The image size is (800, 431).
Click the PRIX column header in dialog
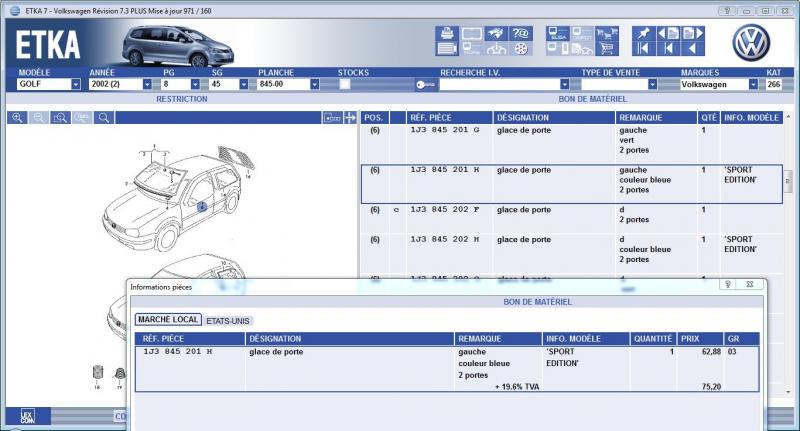point(699,339)
